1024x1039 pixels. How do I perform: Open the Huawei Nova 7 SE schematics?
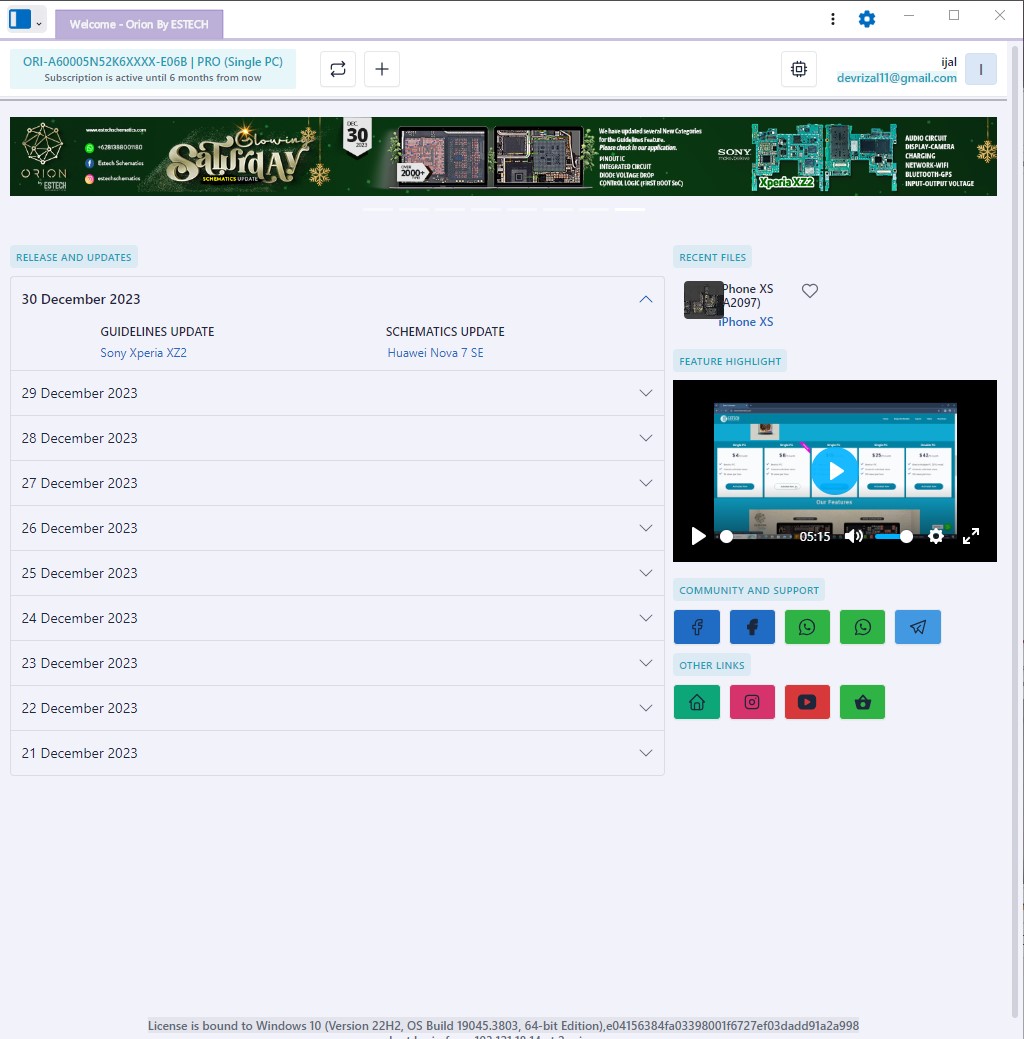tap(436, 352)
